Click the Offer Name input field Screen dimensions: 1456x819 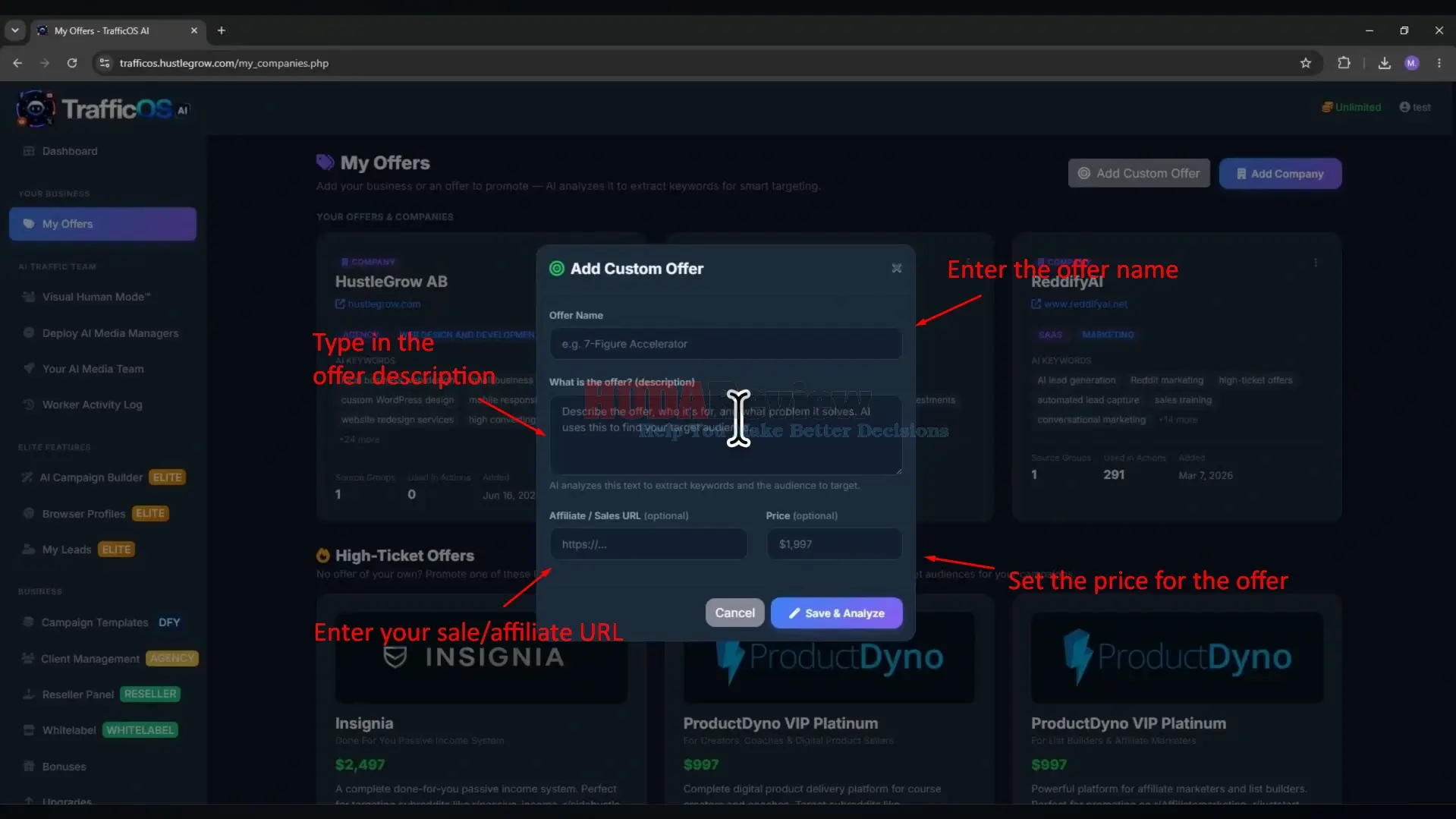point(725,344)
